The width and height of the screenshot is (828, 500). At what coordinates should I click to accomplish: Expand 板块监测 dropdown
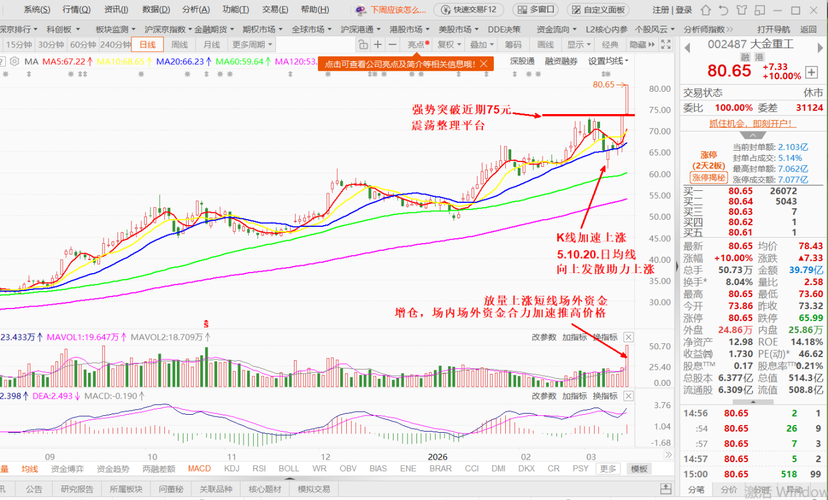coord(115,29)
